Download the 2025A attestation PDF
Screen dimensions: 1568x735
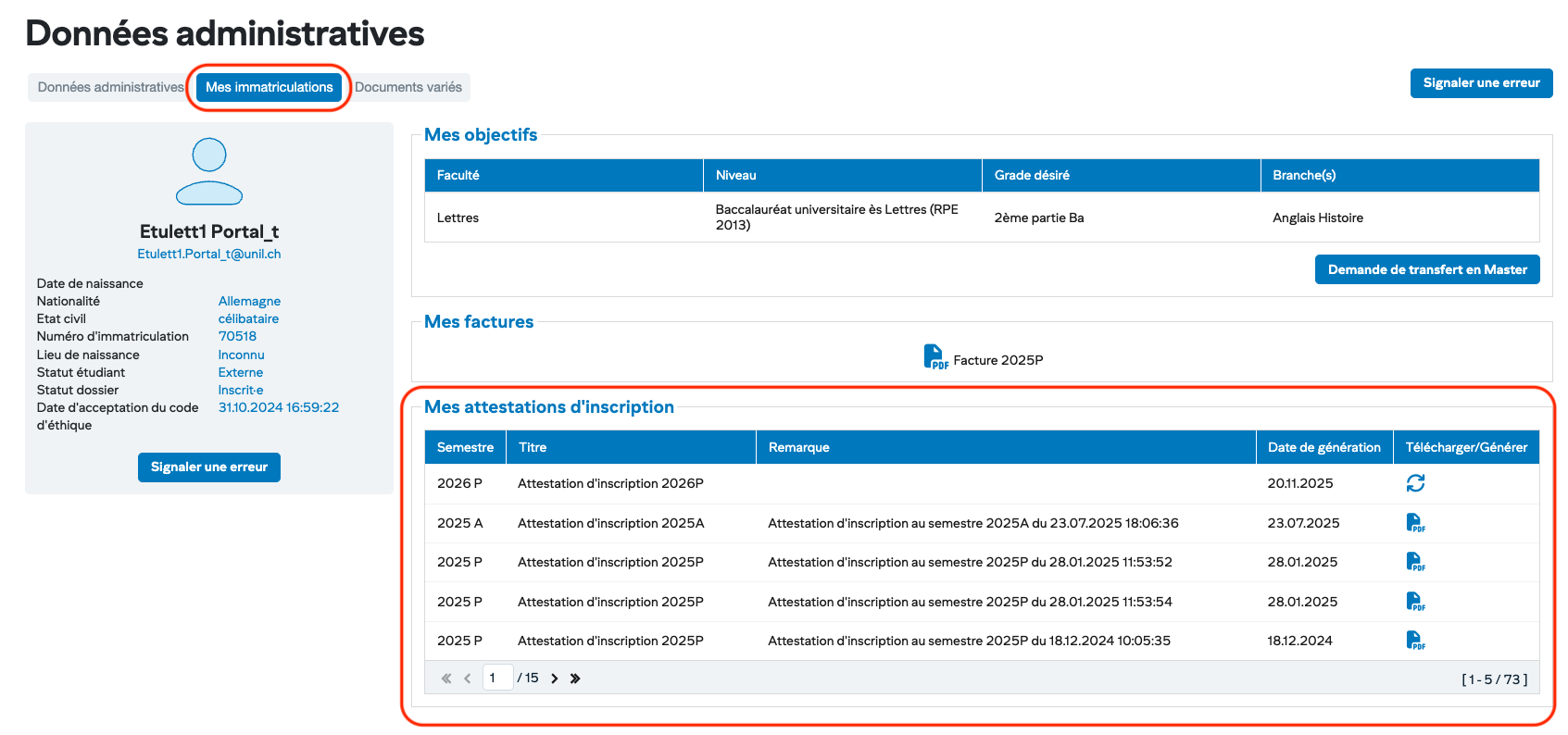pyautogui.click(x=1415, y=523)
